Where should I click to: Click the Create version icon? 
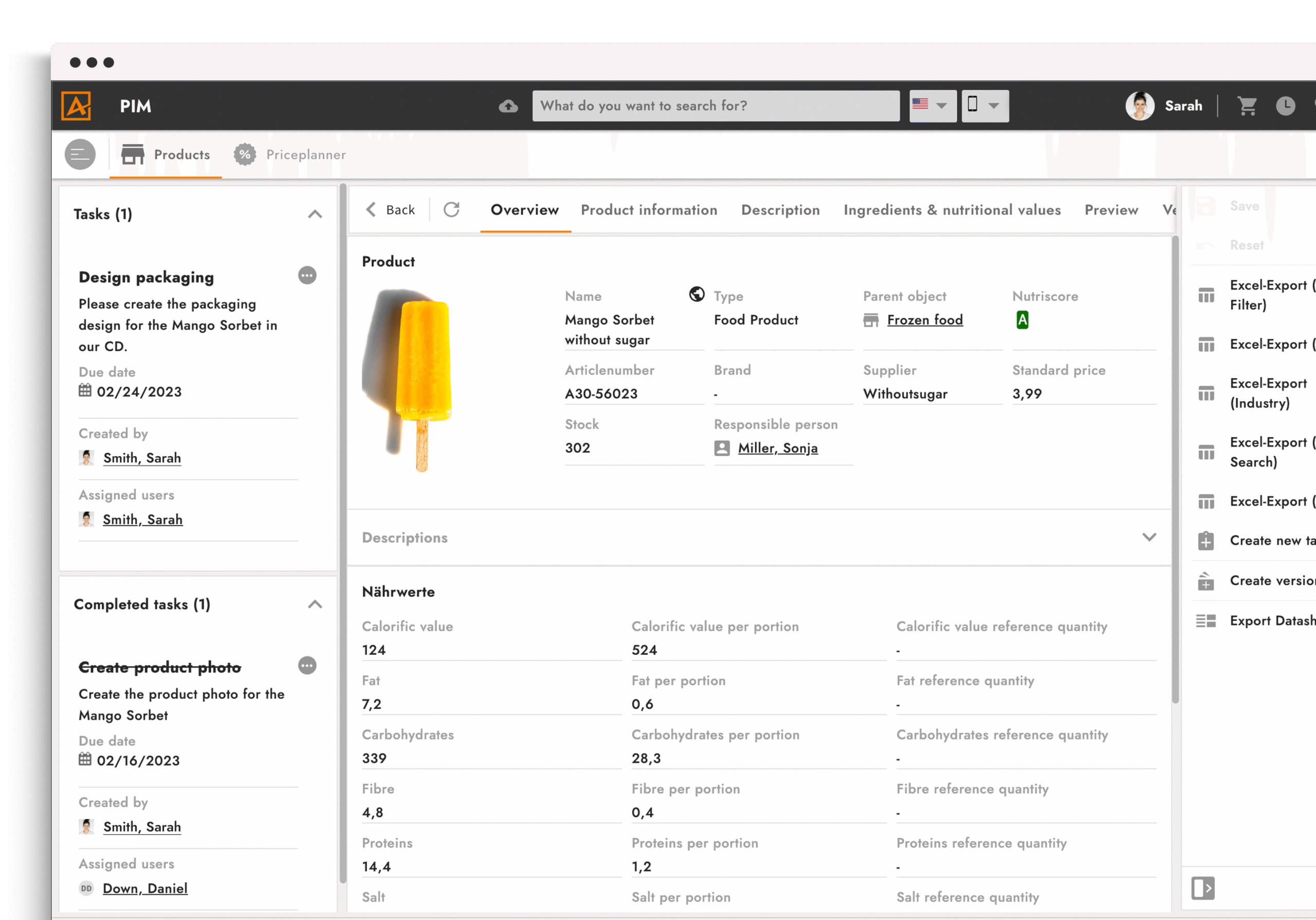point(1206,581)
